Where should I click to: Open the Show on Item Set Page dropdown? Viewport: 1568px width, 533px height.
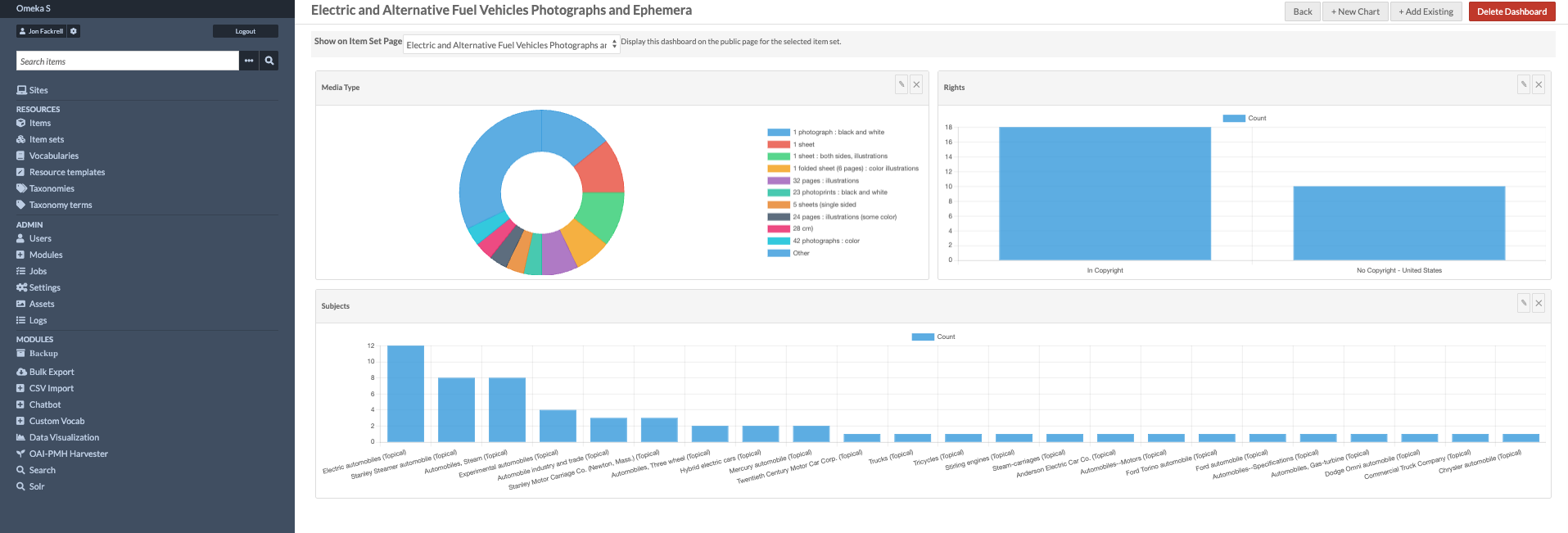click(x=512, y=45)
